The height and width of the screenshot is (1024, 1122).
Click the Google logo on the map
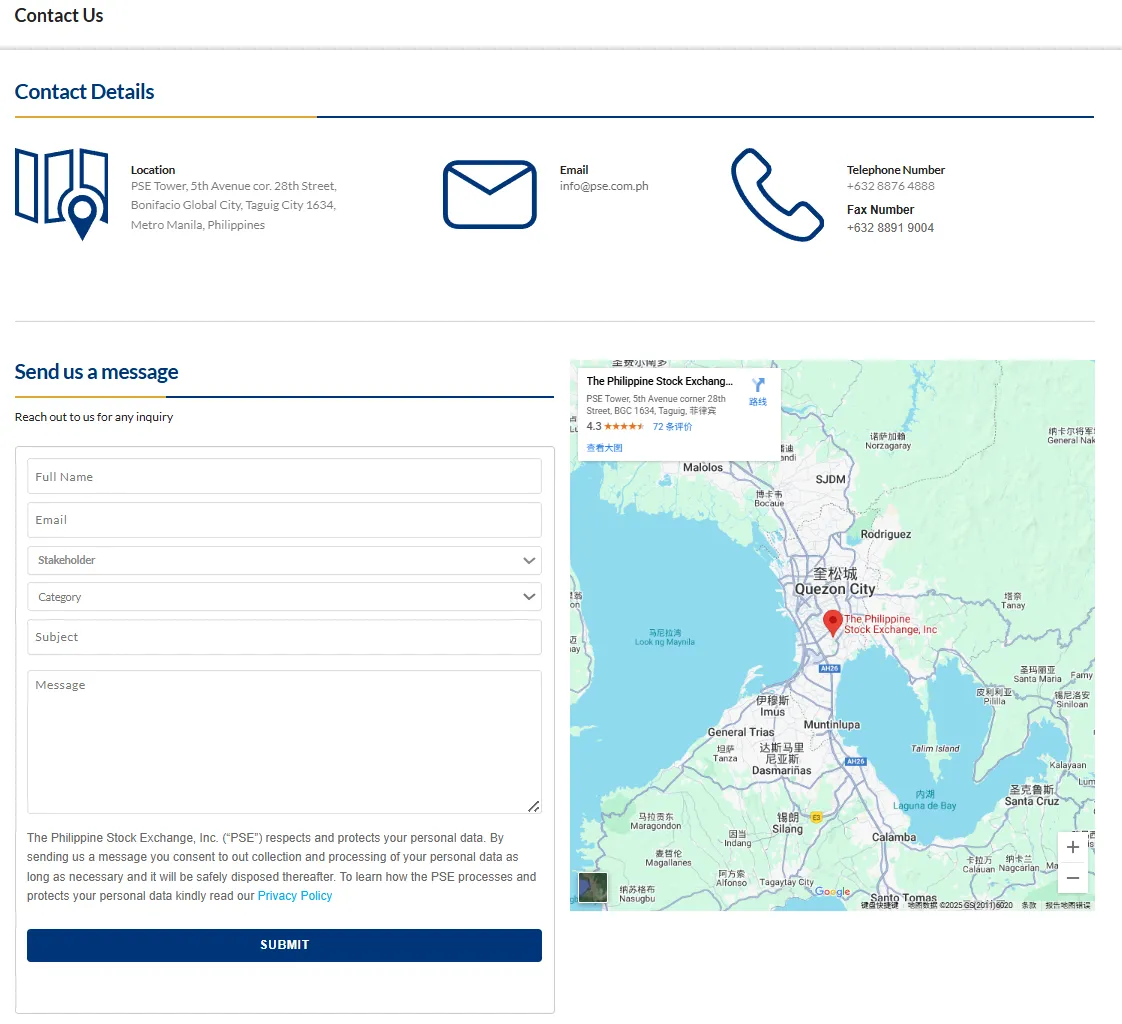832,892
